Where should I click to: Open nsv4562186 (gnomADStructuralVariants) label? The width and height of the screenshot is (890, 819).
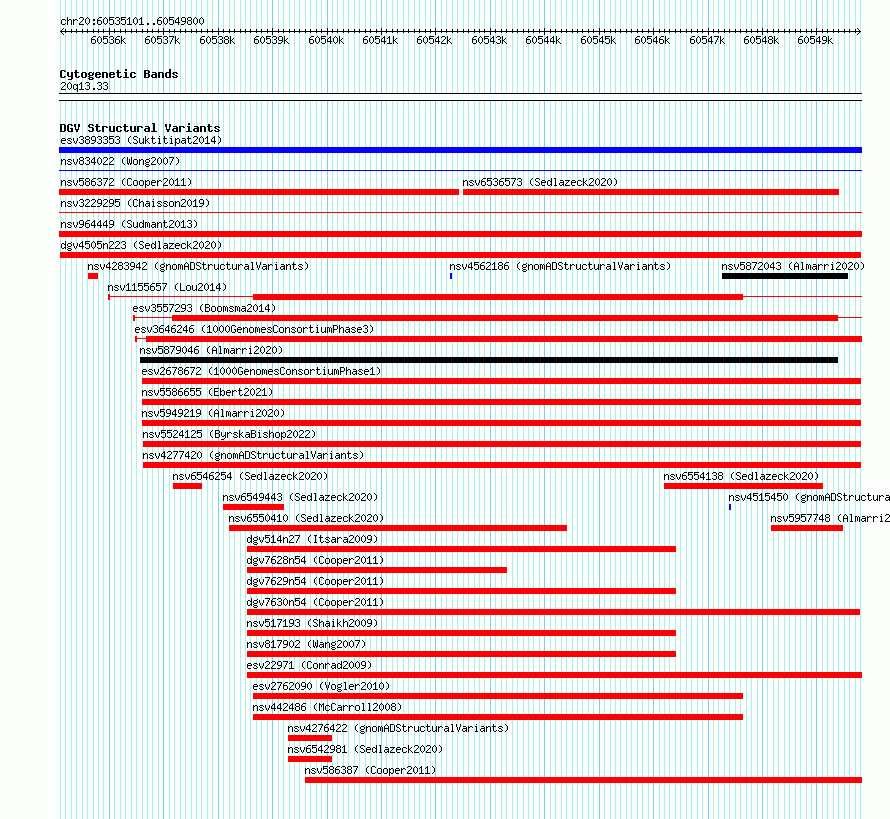point(560,266)
